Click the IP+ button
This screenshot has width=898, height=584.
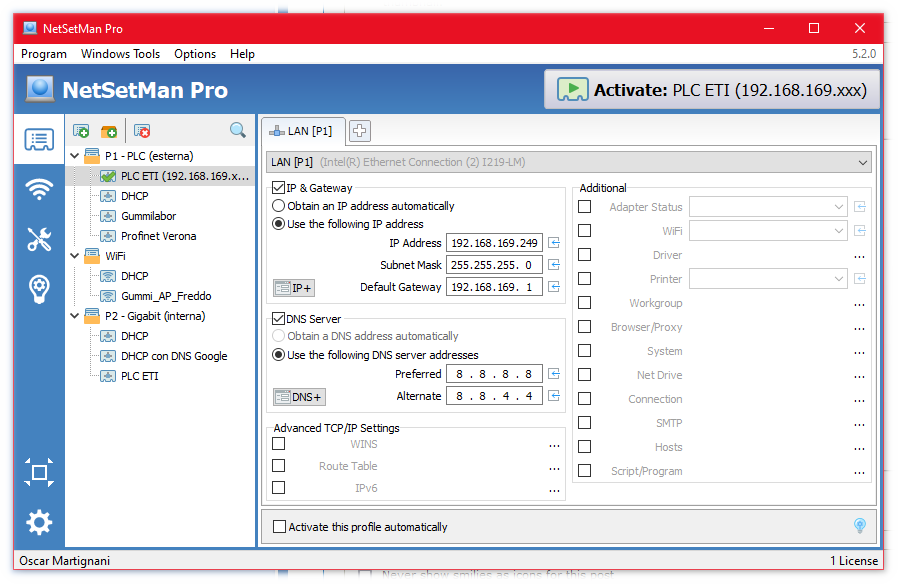pyautogui.click(x=294, y=288)
